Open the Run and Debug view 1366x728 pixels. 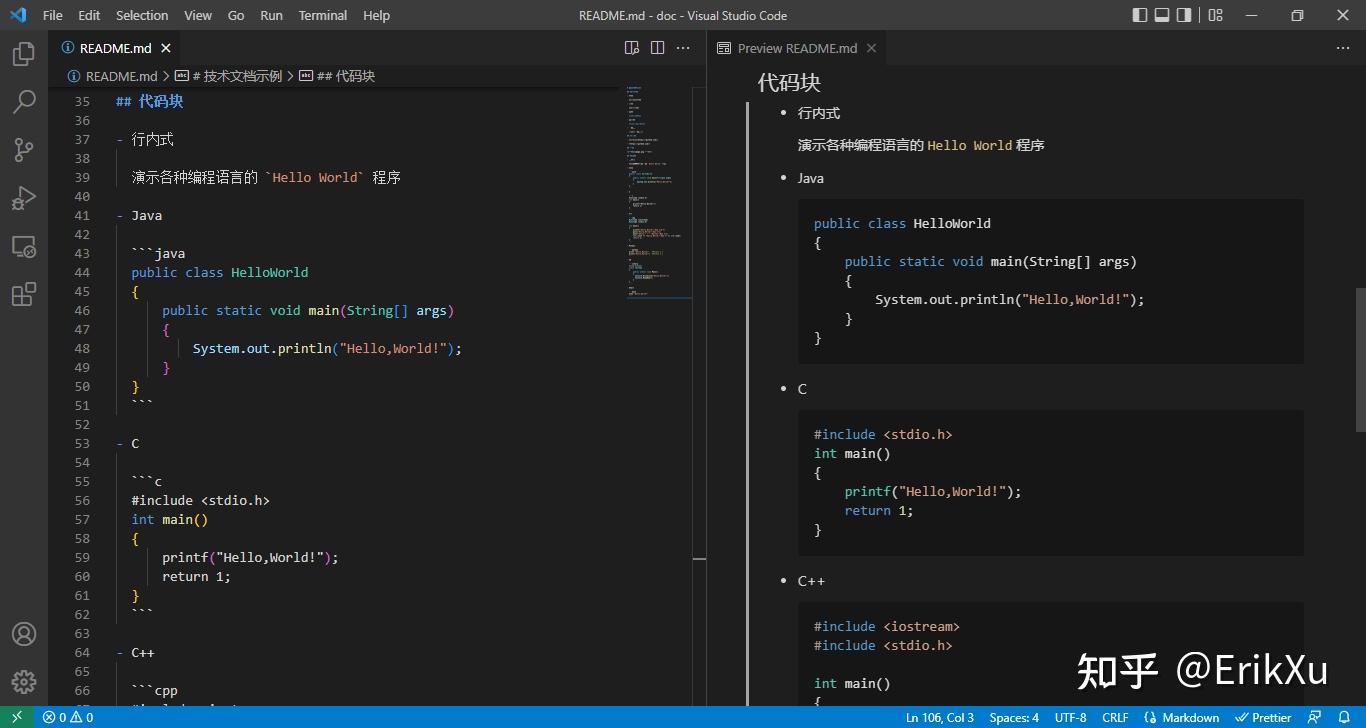24,198
